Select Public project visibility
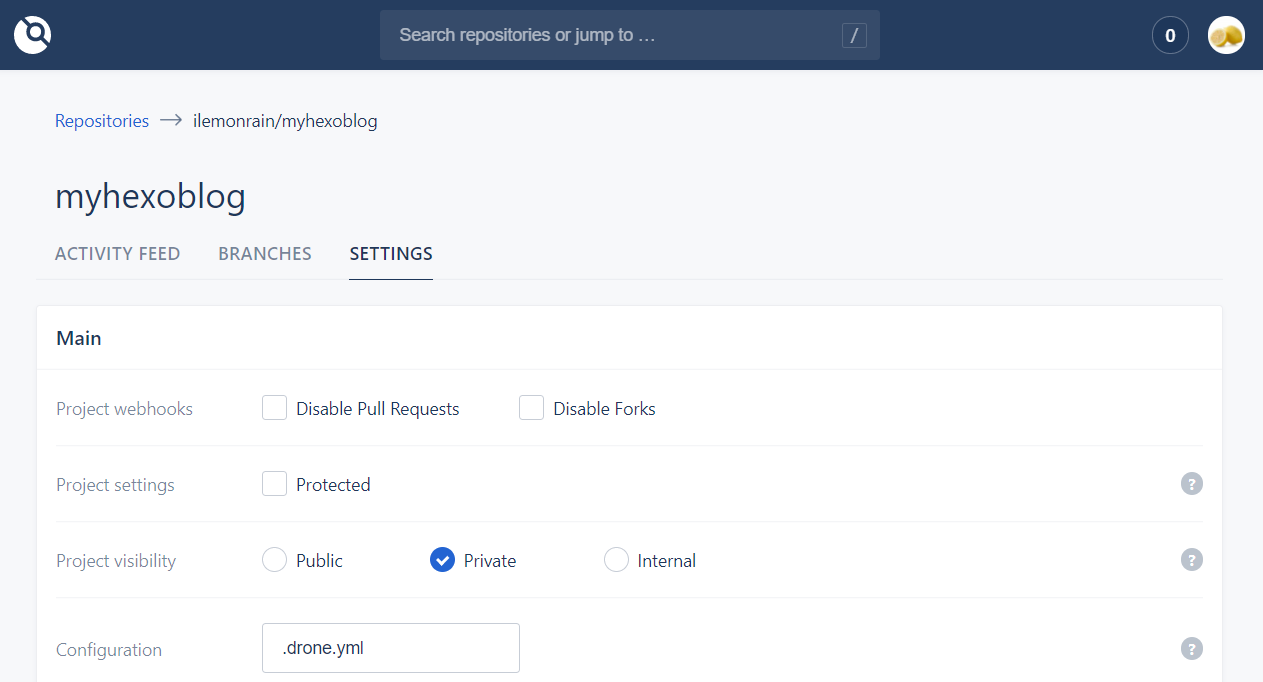This screenshot has width=1263, height=682. (275, 560)
